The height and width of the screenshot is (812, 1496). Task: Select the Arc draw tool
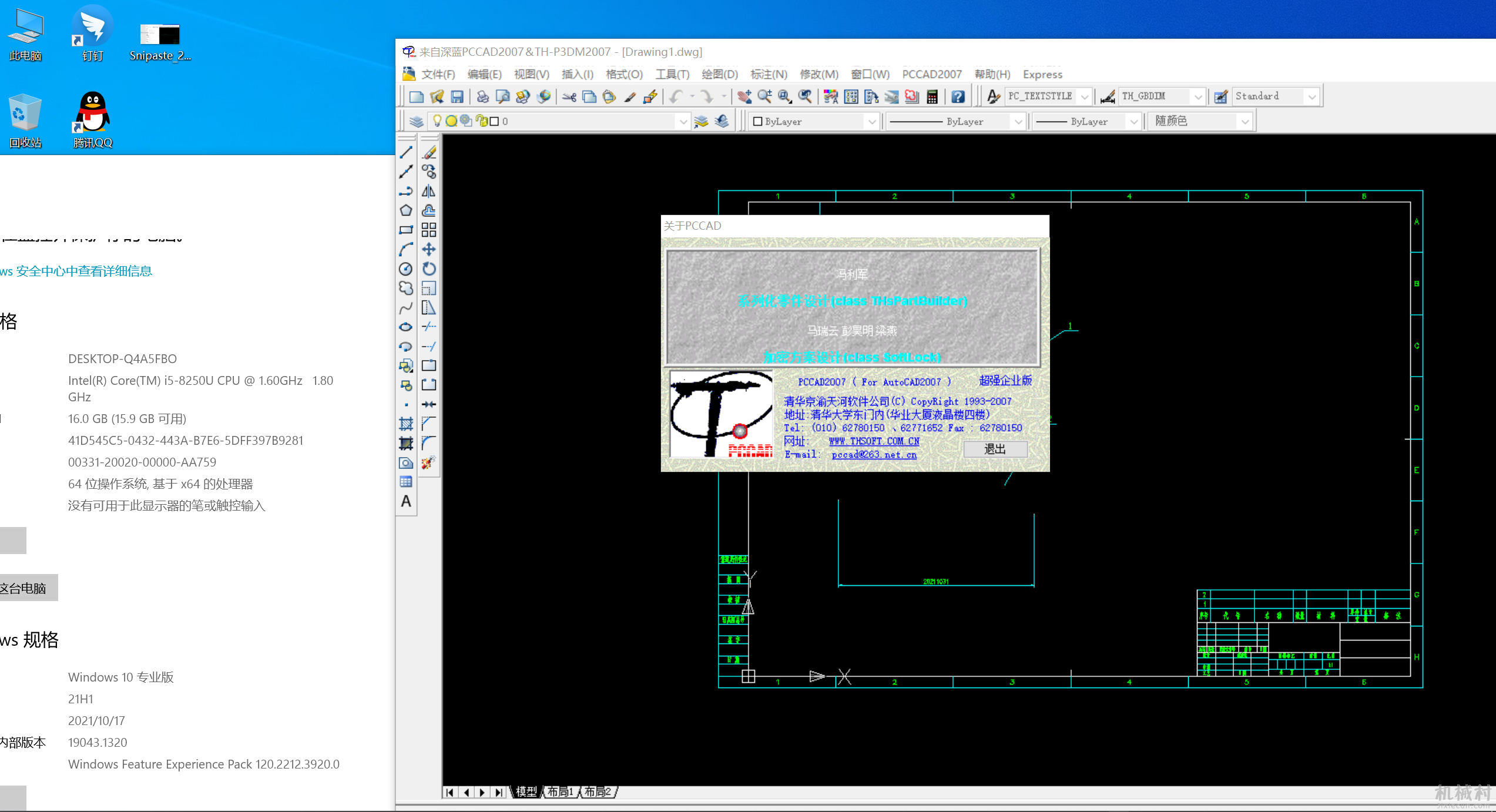406,249
